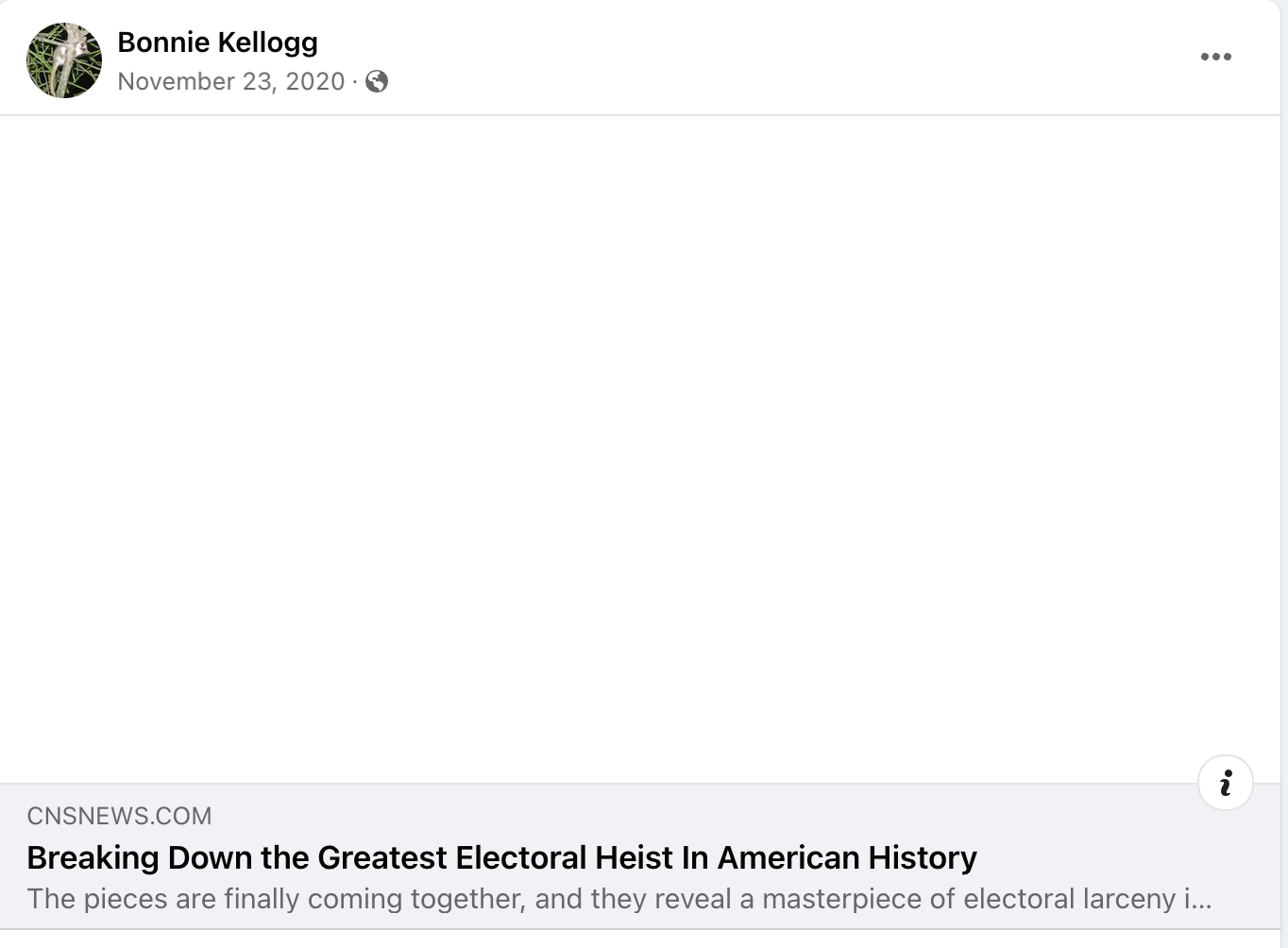Open the three-dot post options menu
The width and height of the screenshot is (1288, 948).
1215,57
